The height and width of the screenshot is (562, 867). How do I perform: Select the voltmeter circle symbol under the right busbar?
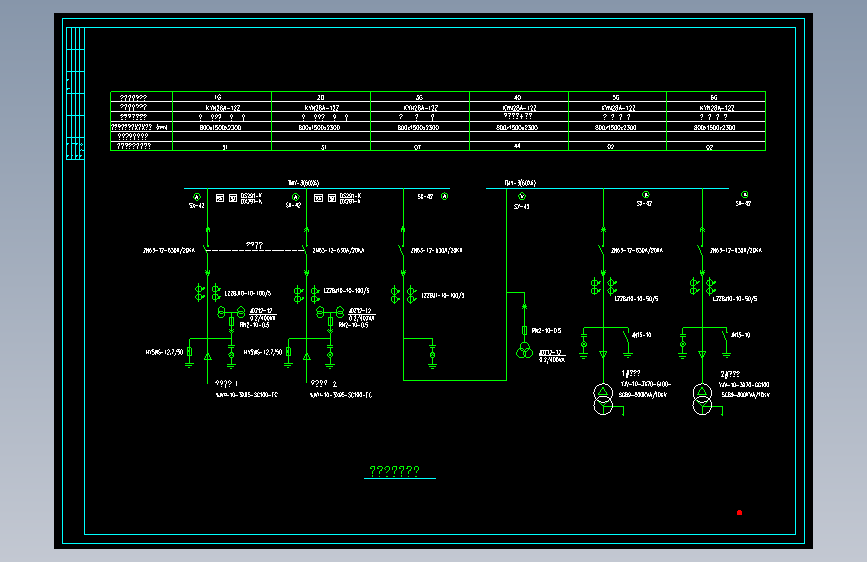pyautogui.click(x=521, y=196)
